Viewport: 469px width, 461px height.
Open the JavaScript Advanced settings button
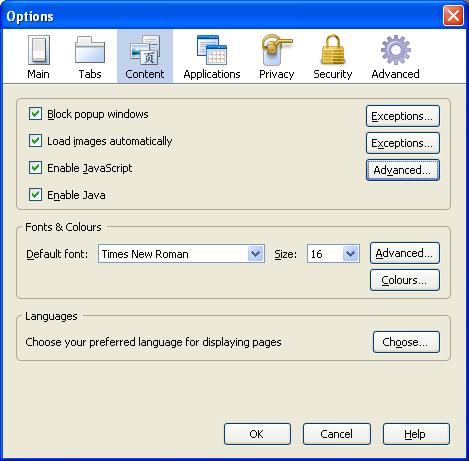[x=403, y=170]
